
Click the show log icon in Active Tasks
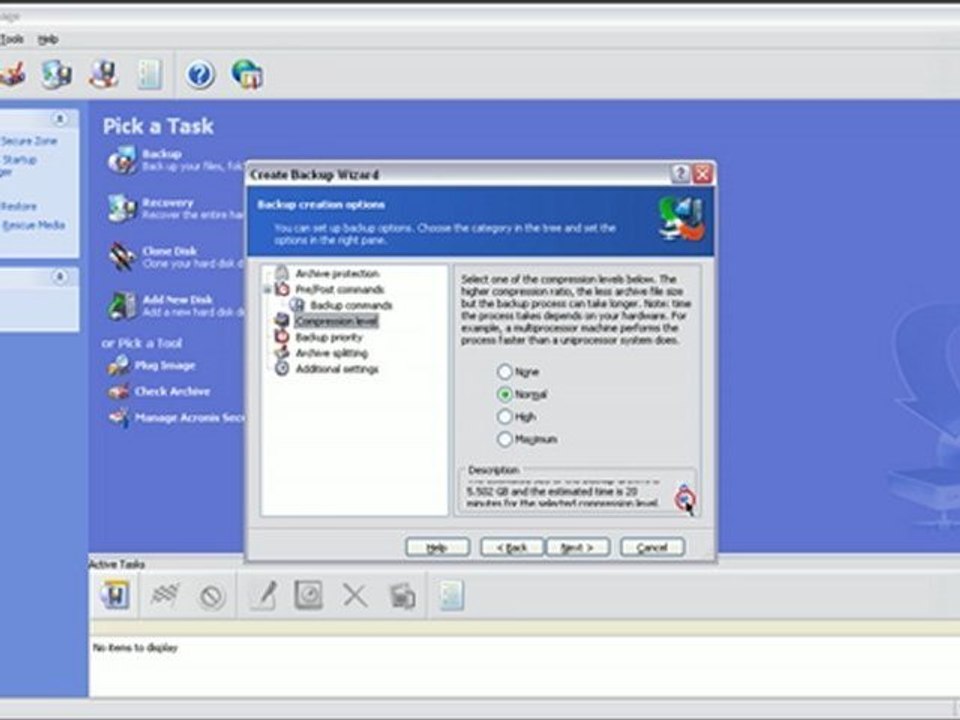pos(451,595)
